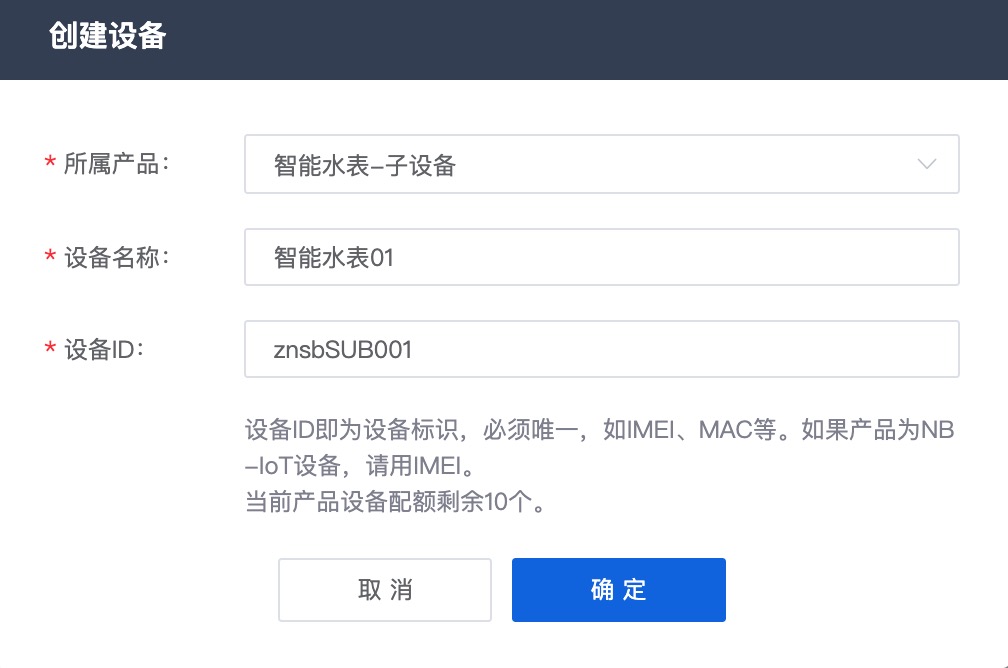Click the red asterisk beside 设备ID
The image size is (1008, 668).
click(x=50, y=348)
